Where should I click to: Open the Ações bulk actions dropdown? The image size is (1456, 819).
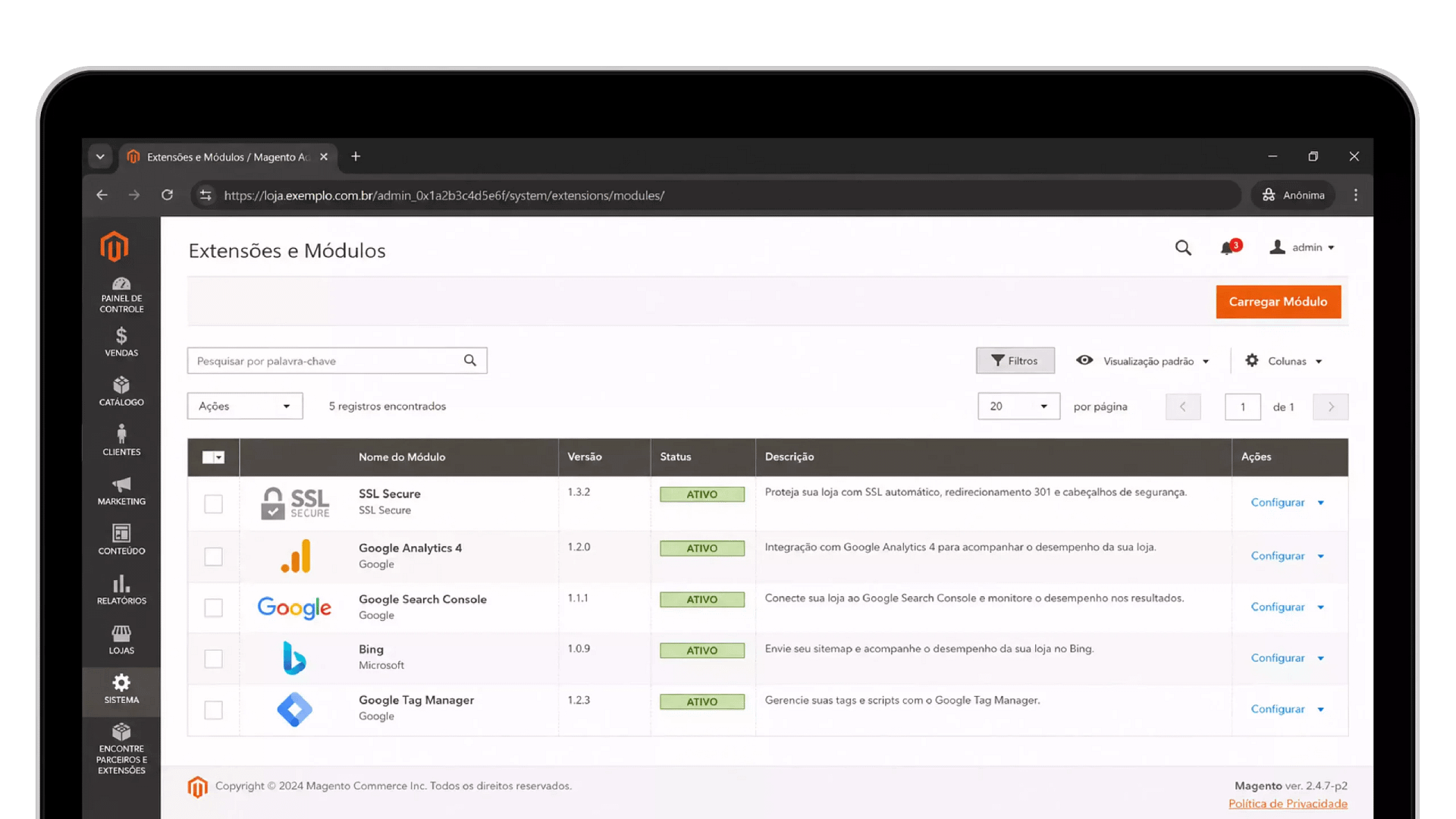pos(245,406)
